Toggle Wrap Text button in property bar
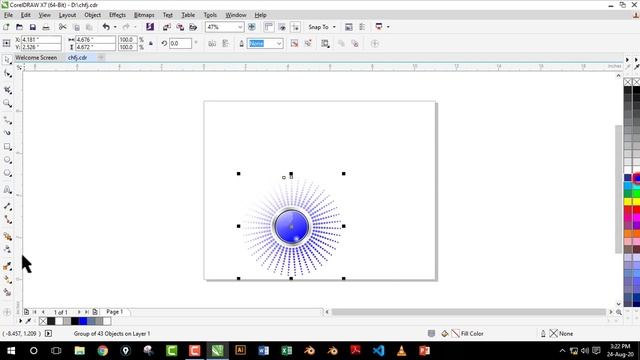 pyautogui.click(x=325, y=43)
